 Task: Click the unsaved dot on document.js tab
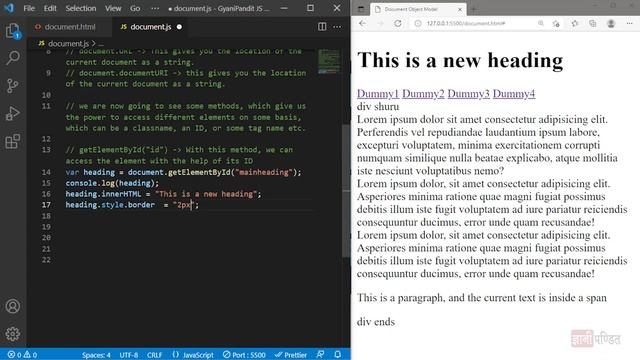pyautogui.click(x=179, y=27)
